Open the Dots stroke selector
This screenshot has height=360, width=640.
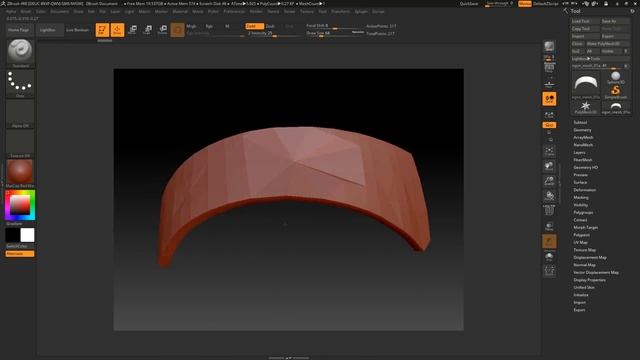20,84
